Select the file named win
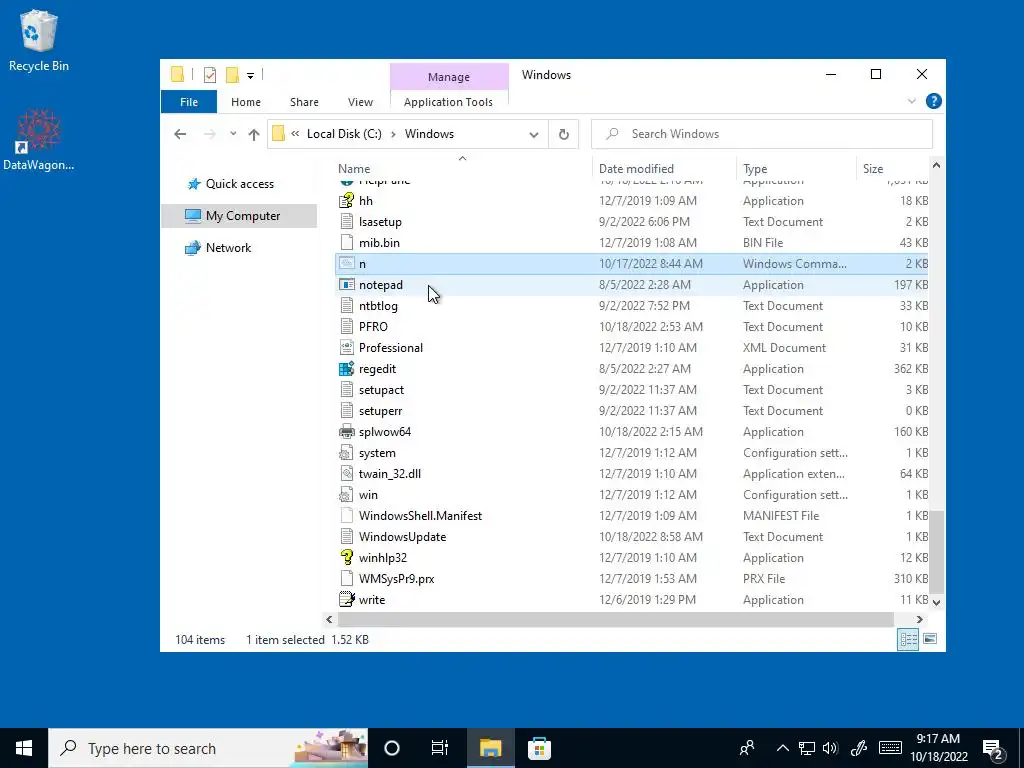 [368, 494]
